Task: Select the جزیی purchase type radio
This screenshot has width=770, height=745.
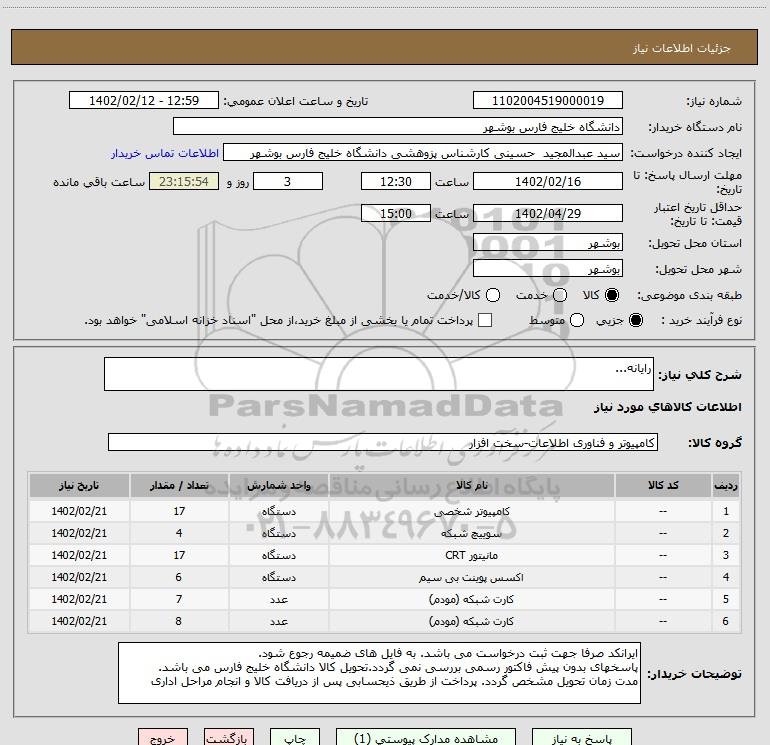Action: pyautogui.click(x=636, y=320)
